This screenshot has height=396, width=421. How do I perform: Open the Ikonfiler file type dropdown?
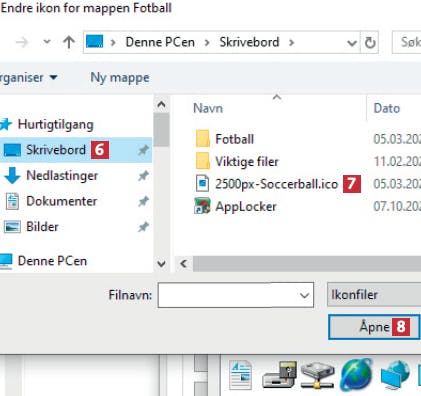(374, 295)
